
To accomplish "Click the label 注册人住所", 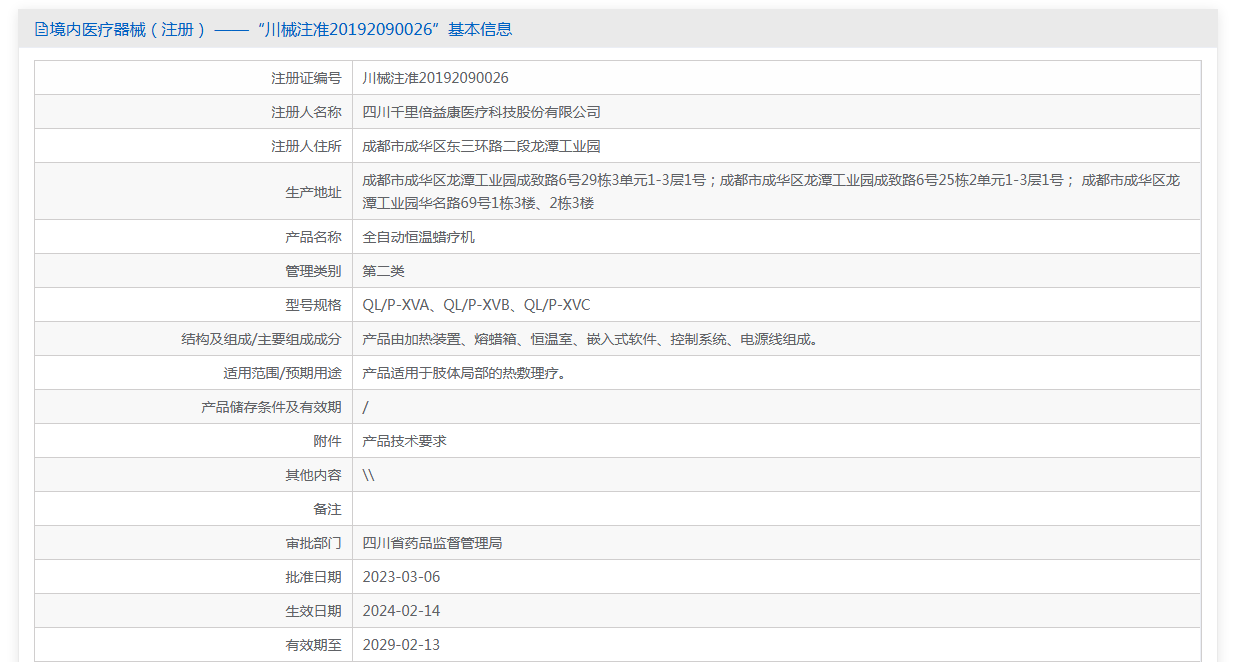I will point(306,146).
